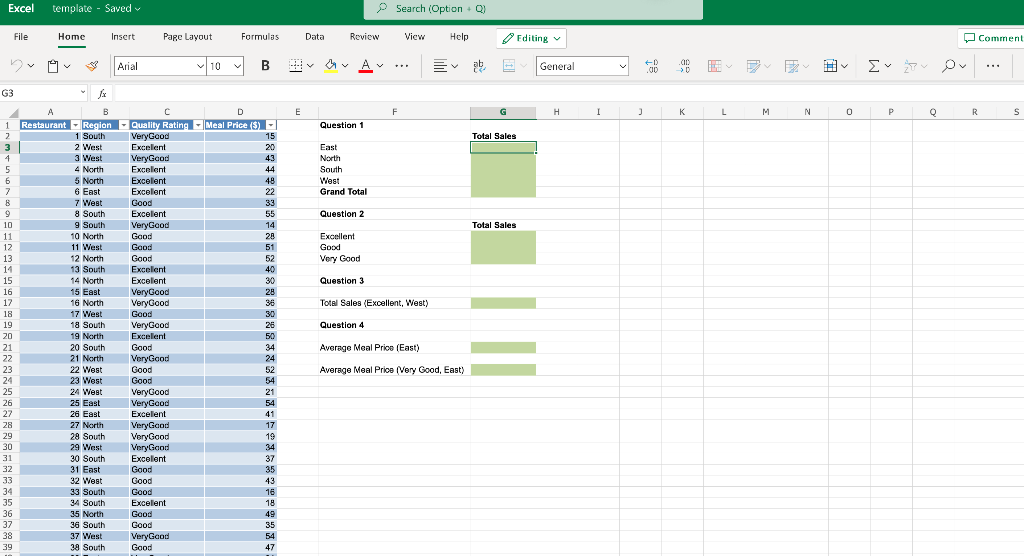Viewport: 1024px width, 556px height.
Task: Open the Editing mode dropdown
Action: [531, 38]
